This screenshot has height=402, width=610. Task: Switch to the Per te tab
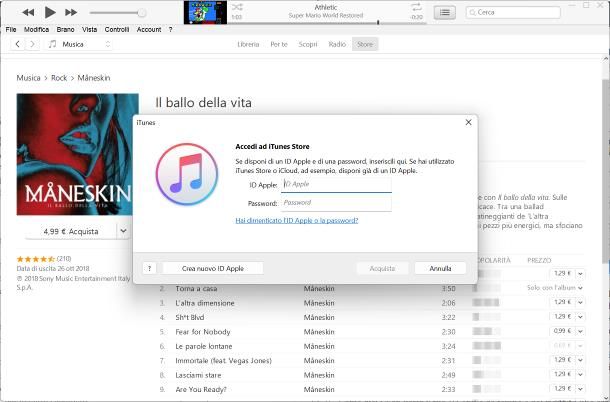(x=279, y=44)
